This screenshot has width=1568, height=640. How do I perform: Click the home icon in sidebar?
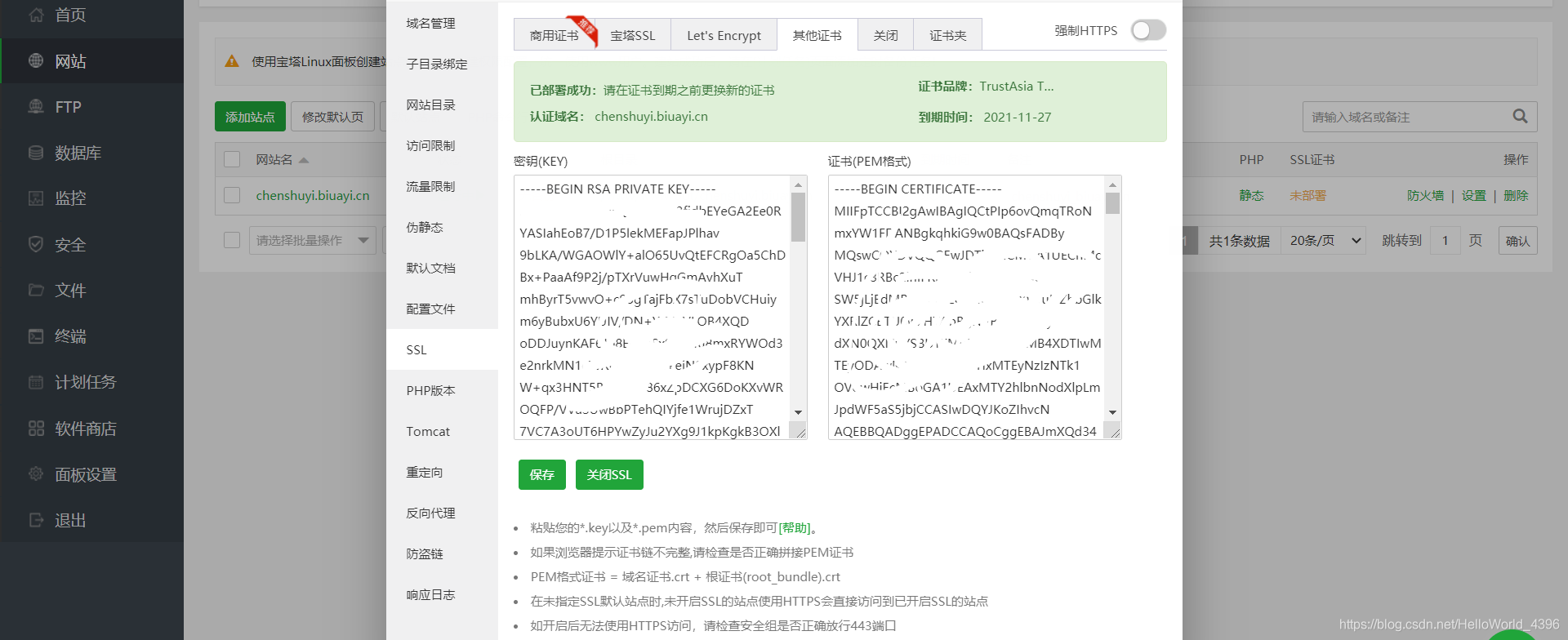[x=36, y=15]
